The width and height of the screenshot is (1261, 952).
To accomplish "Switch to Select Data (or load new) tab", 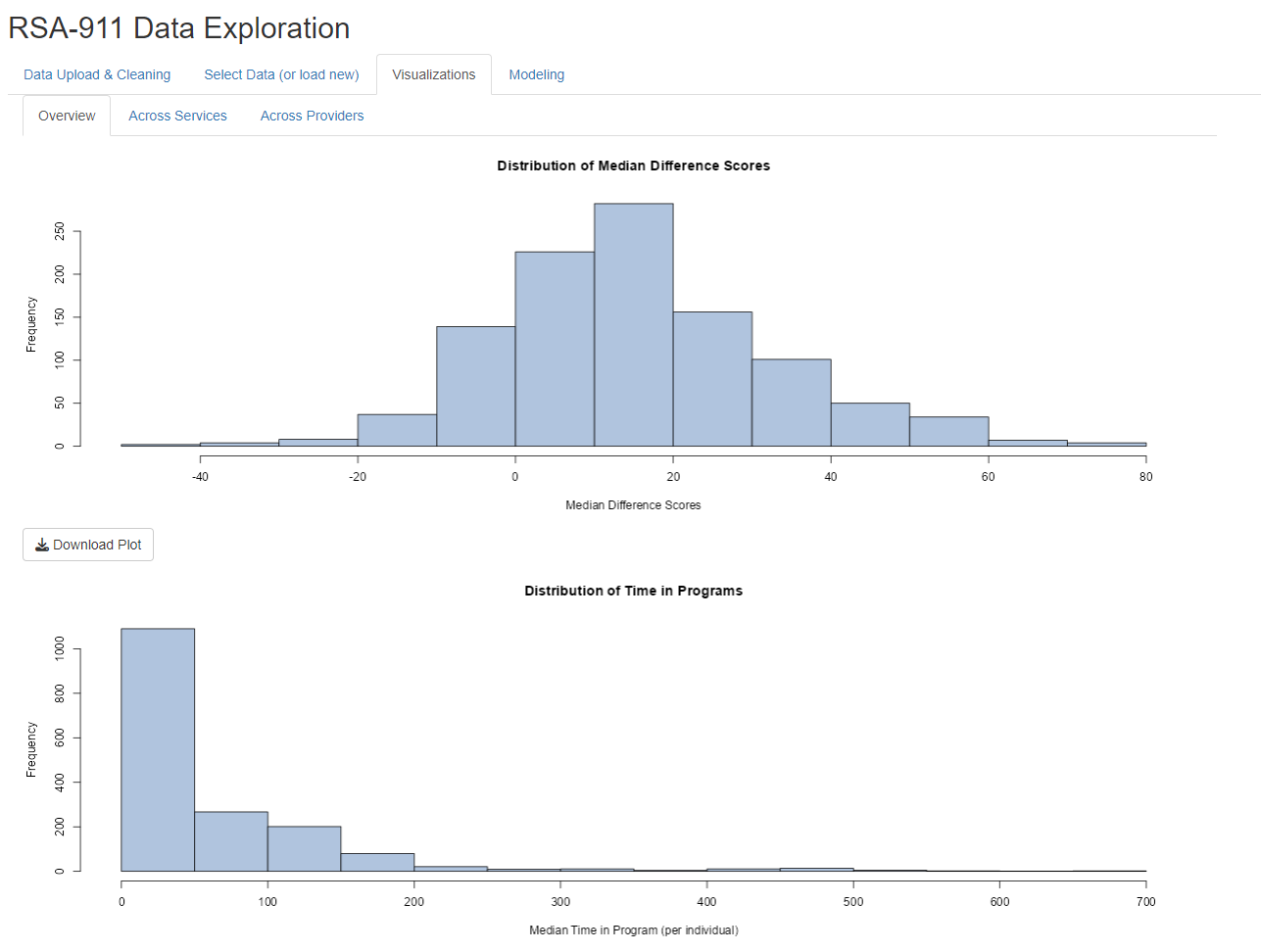I will (x=281, y=74).
